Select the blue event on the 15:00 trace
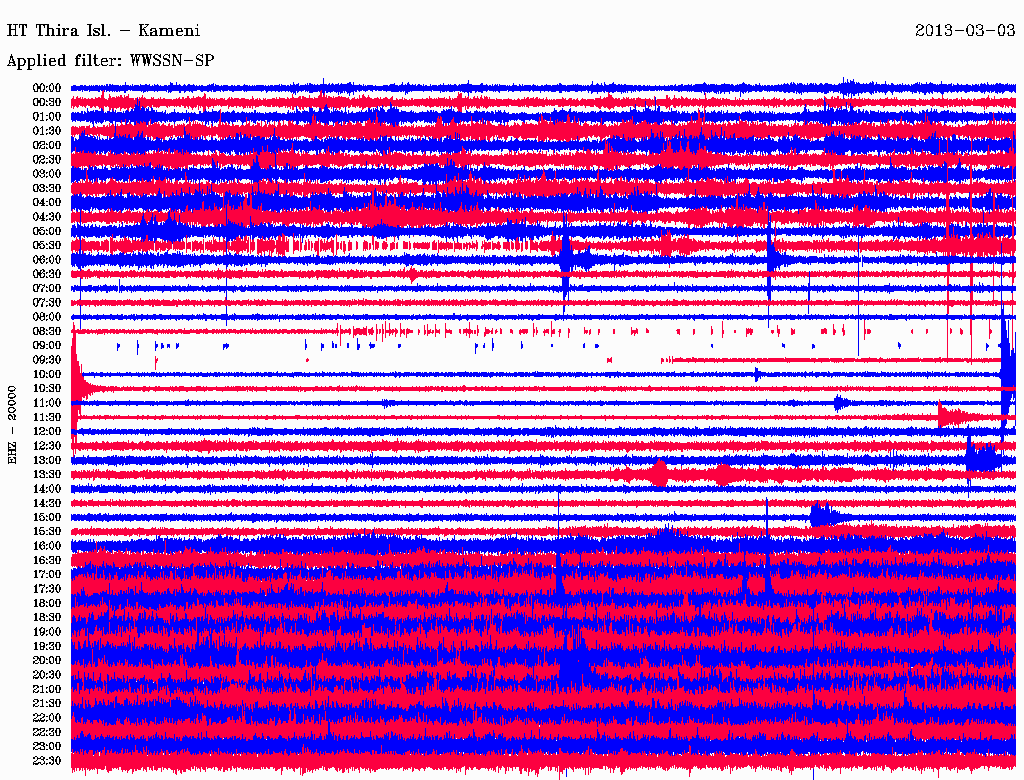Viewport: 1024px width, 780px height. pyautogui.click(x=822, y=516)
